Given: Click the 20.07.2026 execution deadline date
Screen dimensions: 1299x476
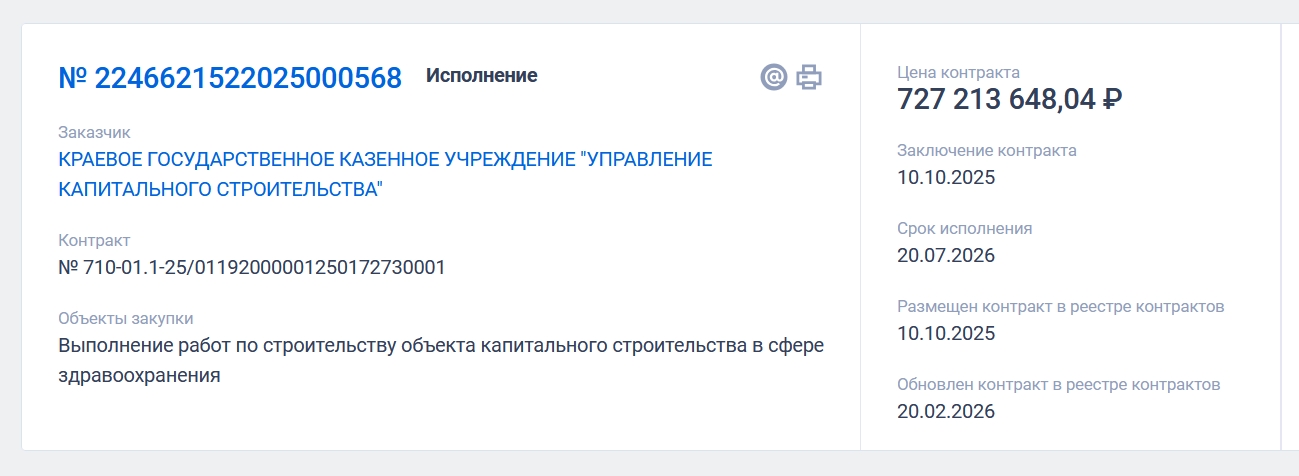Looking at the screenshot, I should point(946,255).
